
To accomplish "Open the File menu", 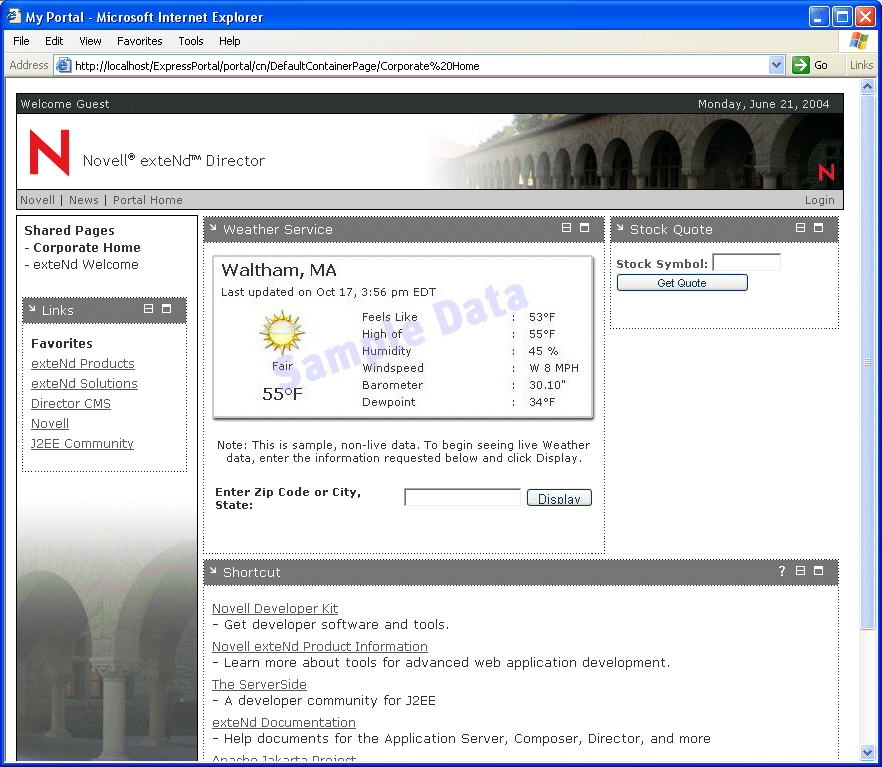I will pyautogui.click(x=21, y=41).
